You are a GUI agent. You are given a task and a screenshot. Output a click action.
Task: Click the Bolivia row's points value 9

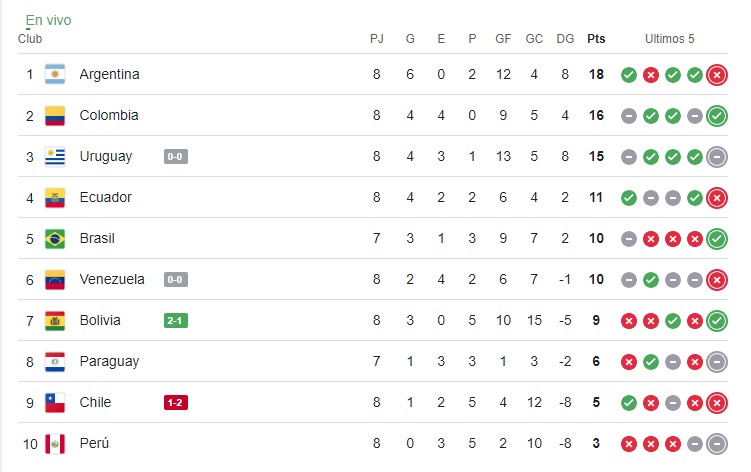pyautogui.click(x=596, y=320)
